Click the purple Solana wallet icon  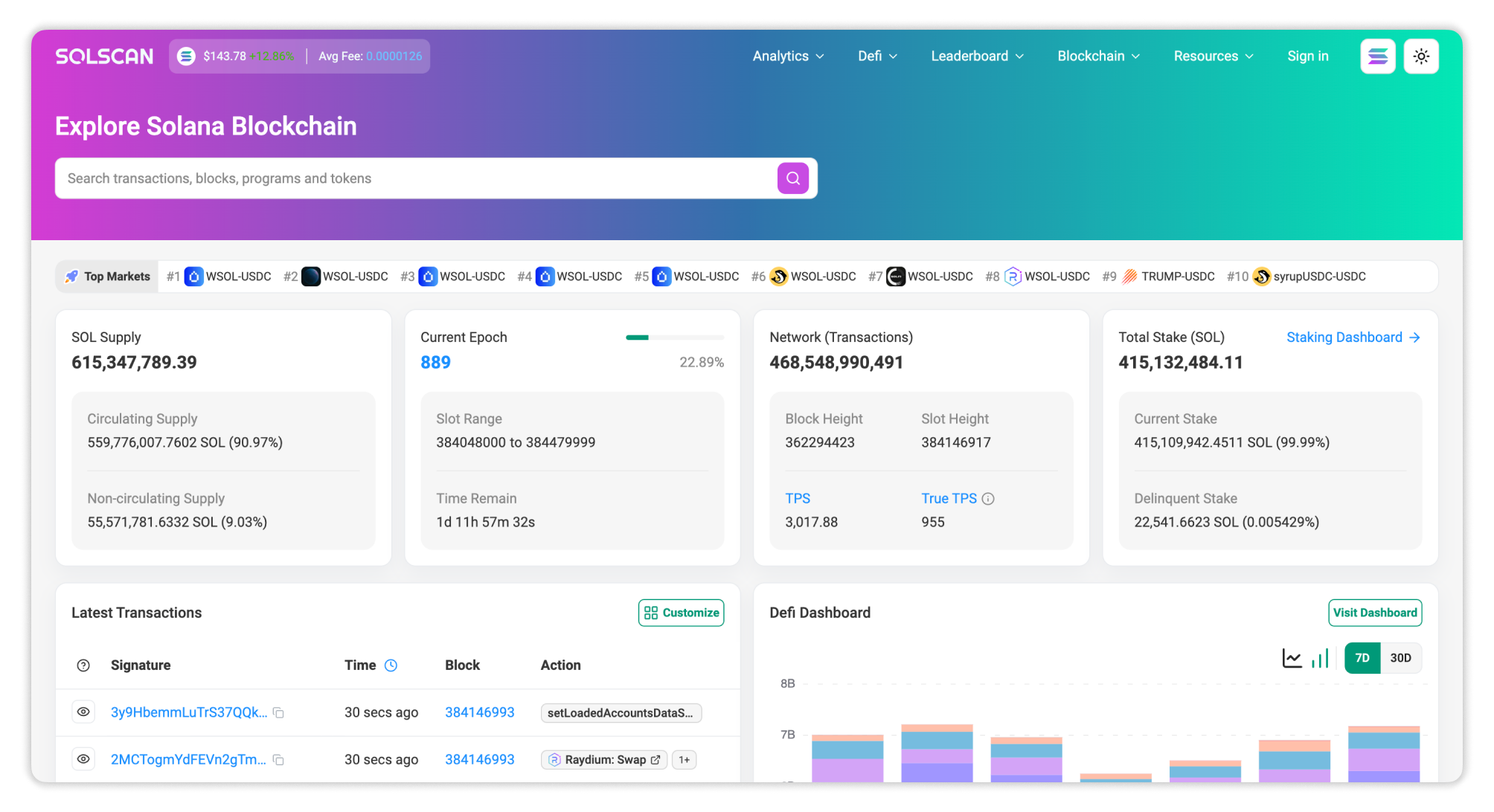1377,55
